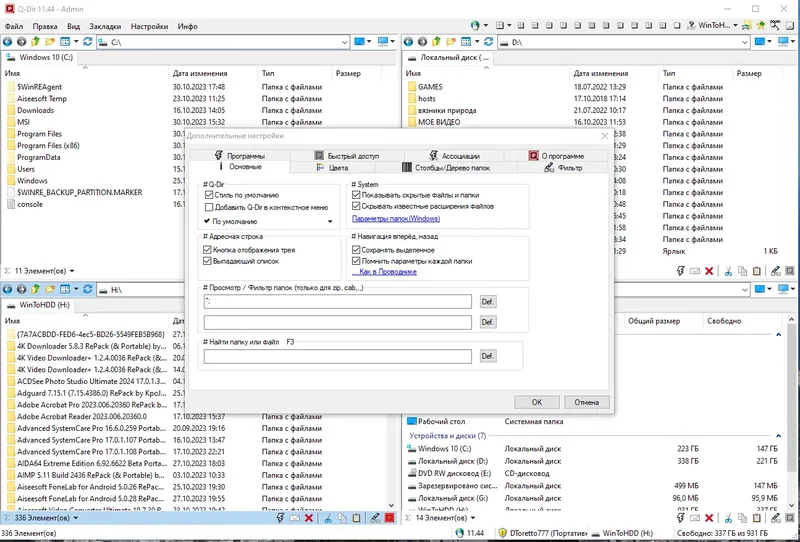The height and width of the screenshot is (542, 800).
Task: Click the back arrow in the H:\ pane
Action: tap(7, 289)
